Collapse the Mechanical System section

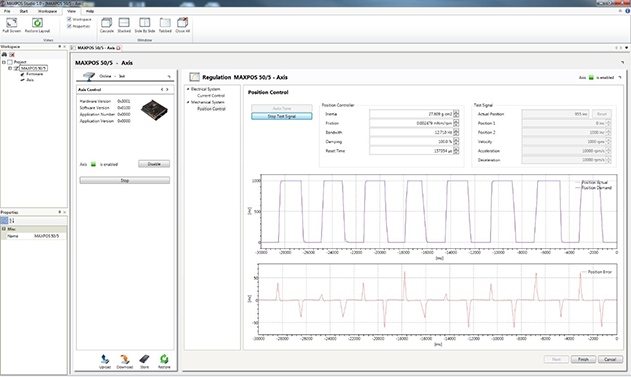coord(188,102)
